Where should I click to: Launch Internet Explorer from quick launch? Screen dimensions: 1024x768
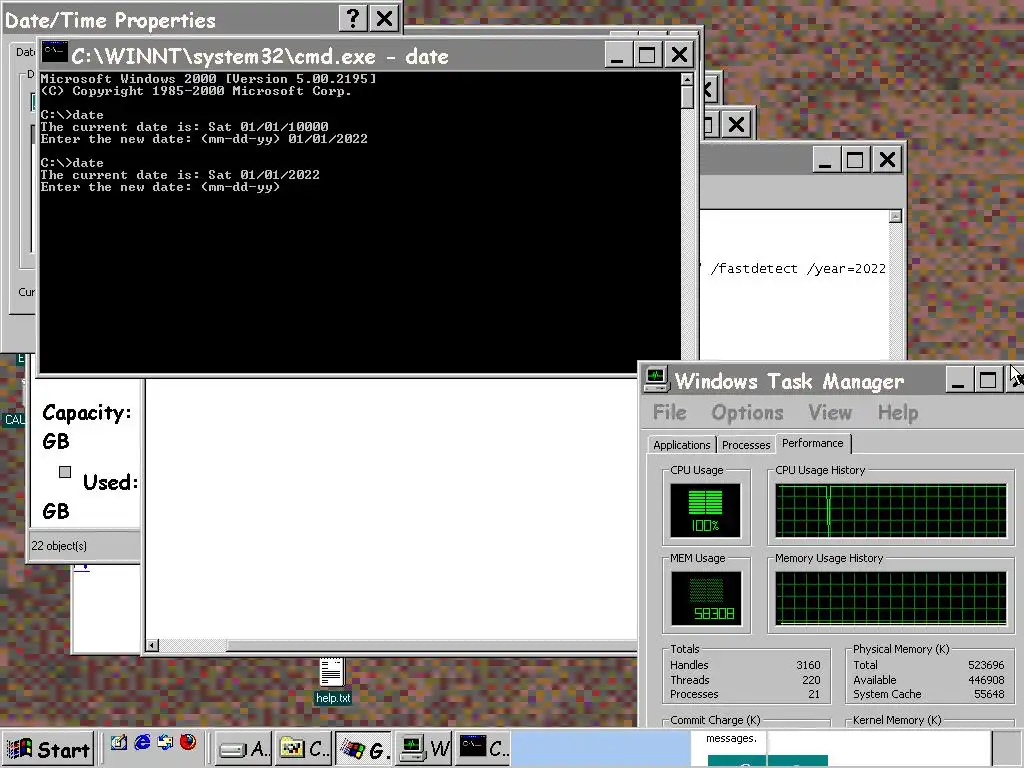142,743
